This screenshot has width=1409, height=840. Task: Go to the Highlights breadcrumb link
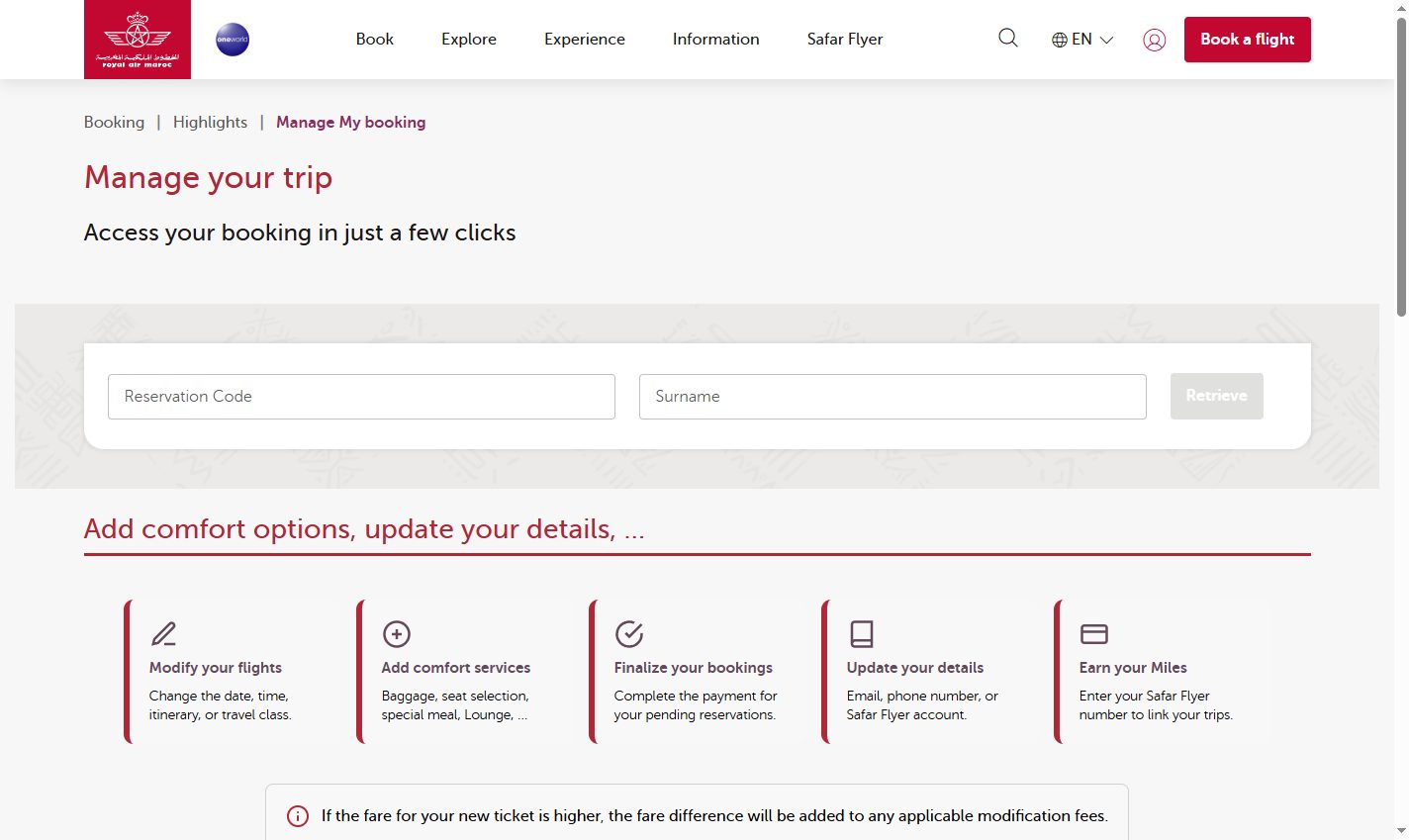point(210,122)
